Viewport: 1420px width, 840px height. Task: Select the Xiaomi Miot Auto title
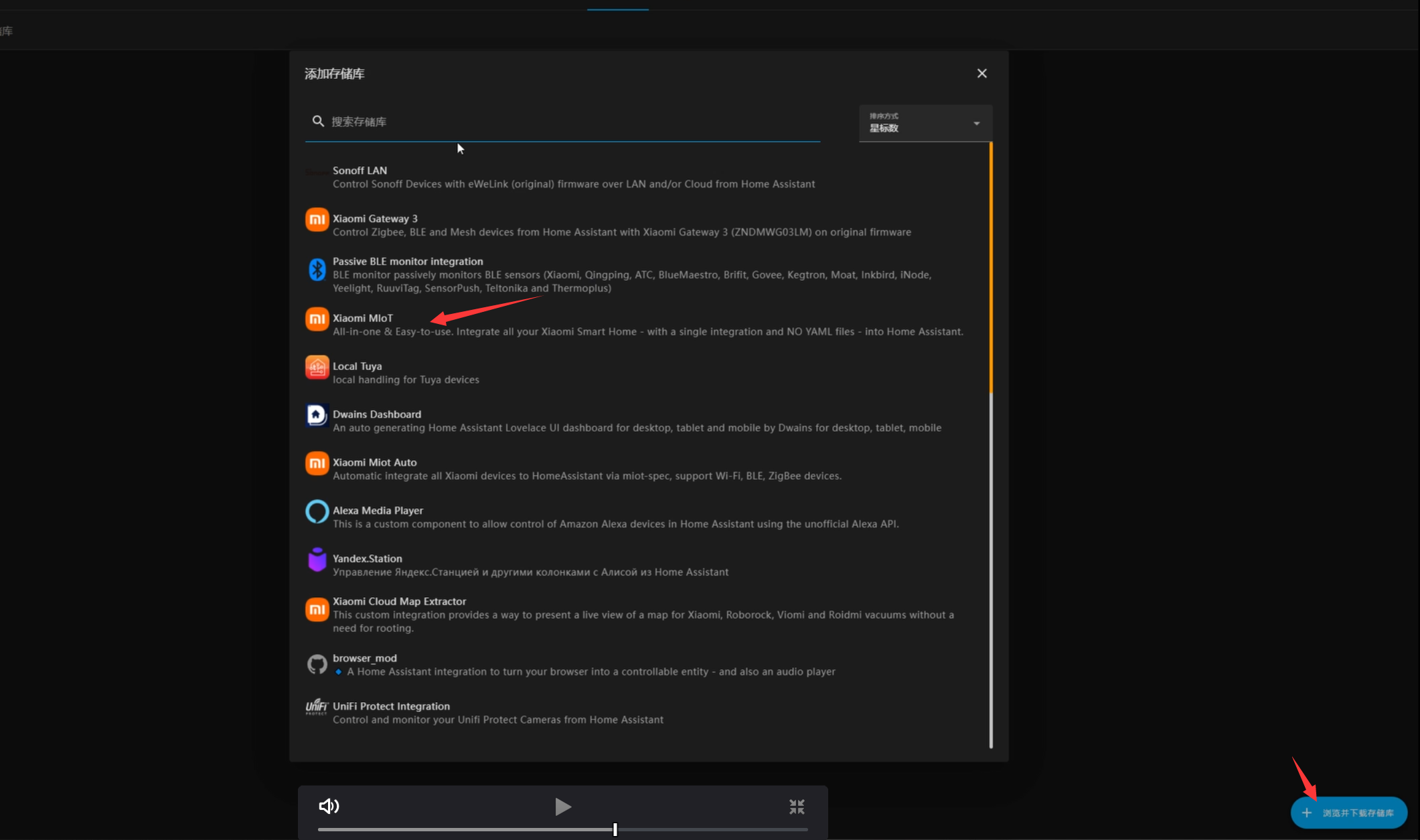point(375,463)
